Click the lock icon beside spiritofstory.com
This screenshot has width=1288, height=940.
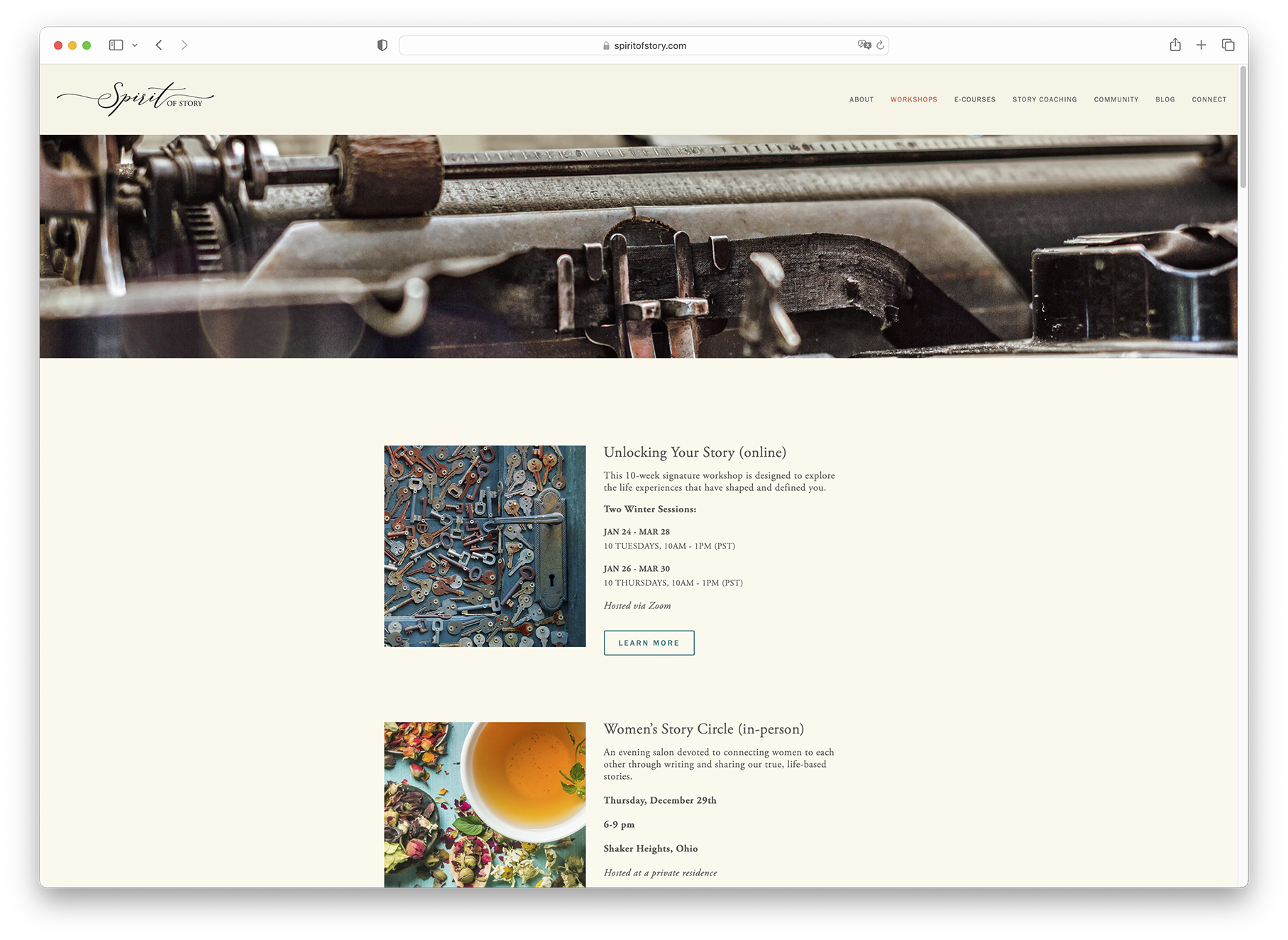pos(606,45)
